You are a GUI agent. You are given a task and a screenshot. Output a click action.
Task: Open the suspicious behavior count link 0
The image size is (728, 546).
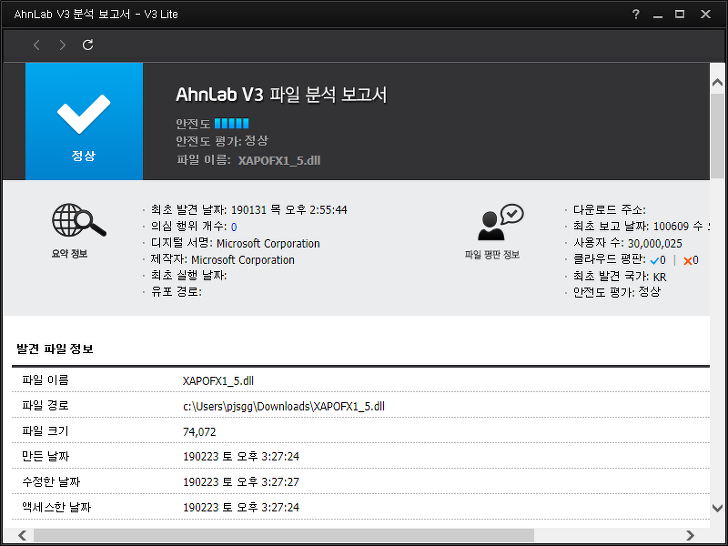point(234,227)
